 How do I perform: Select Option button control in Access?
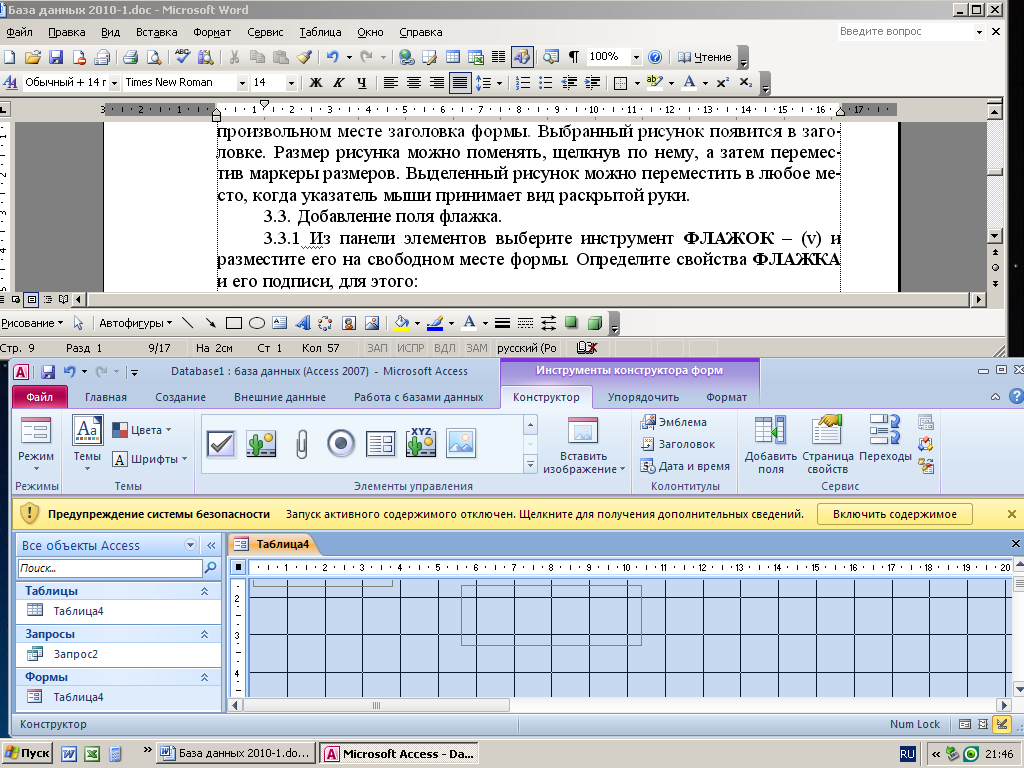pyautogui.click(x=341, y=444)
